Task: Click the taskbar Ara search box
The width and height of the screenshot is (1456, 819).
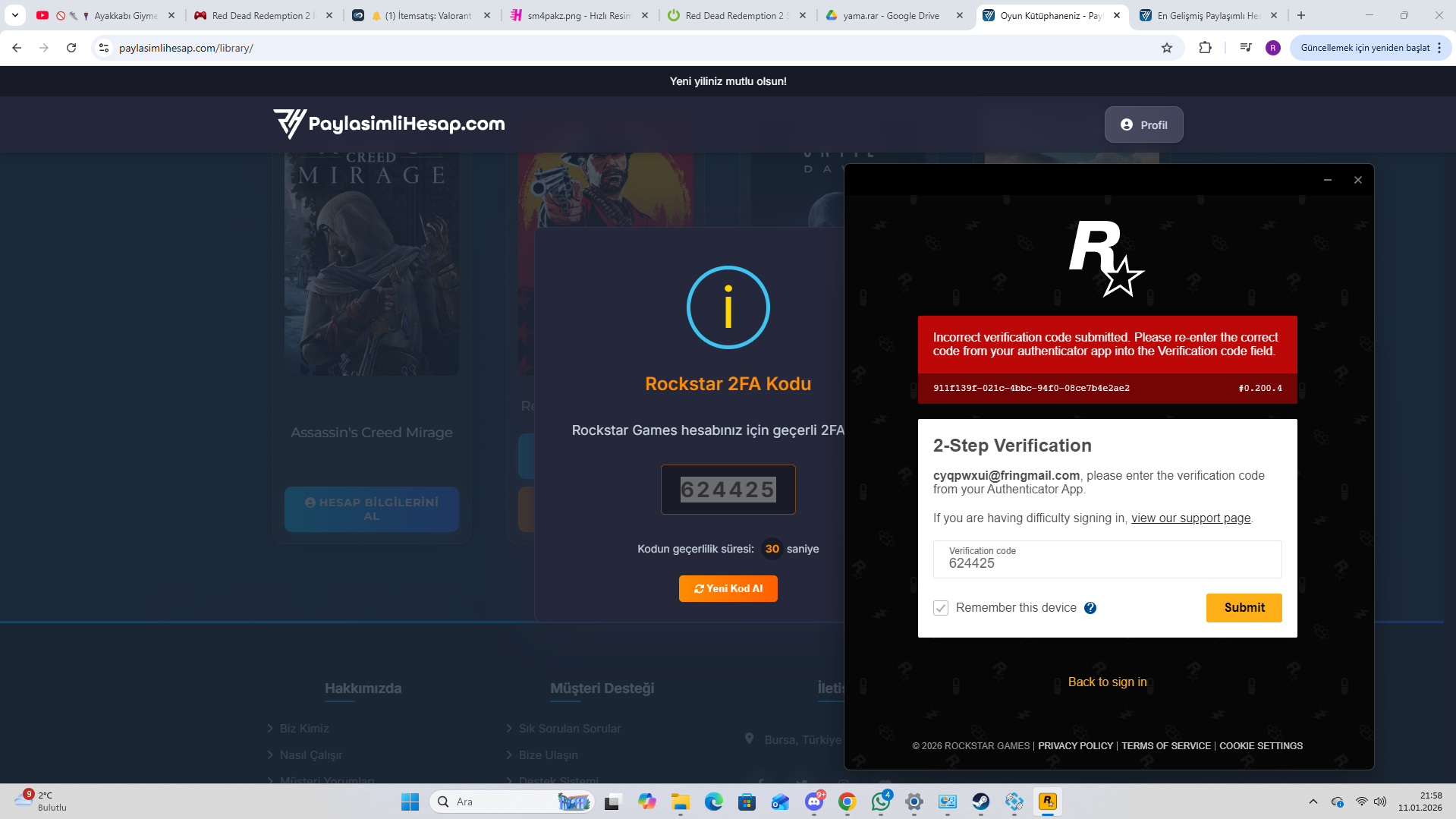Action: point(512,802)
